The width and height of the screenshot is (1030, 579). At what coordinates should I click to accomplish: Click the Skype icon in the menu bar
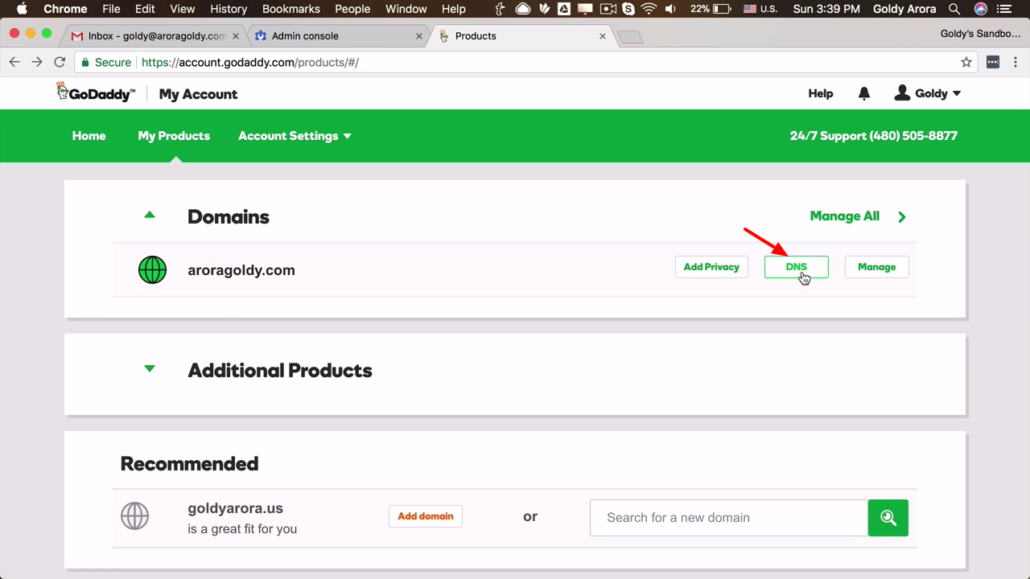click(629, 9)
